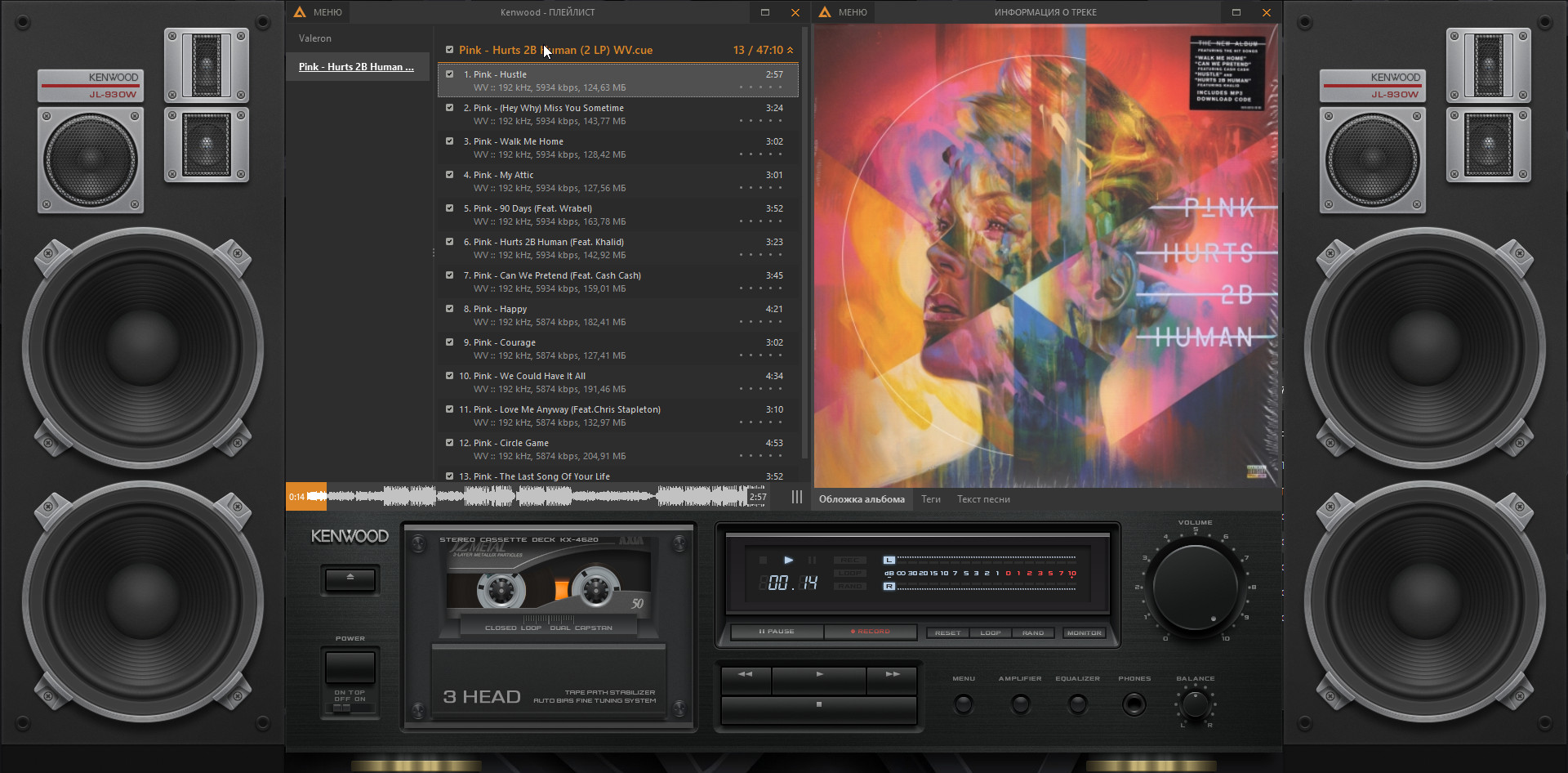
Task: Uncheck the checkbox for track 4 My Attic
Action: click(449, 175)
